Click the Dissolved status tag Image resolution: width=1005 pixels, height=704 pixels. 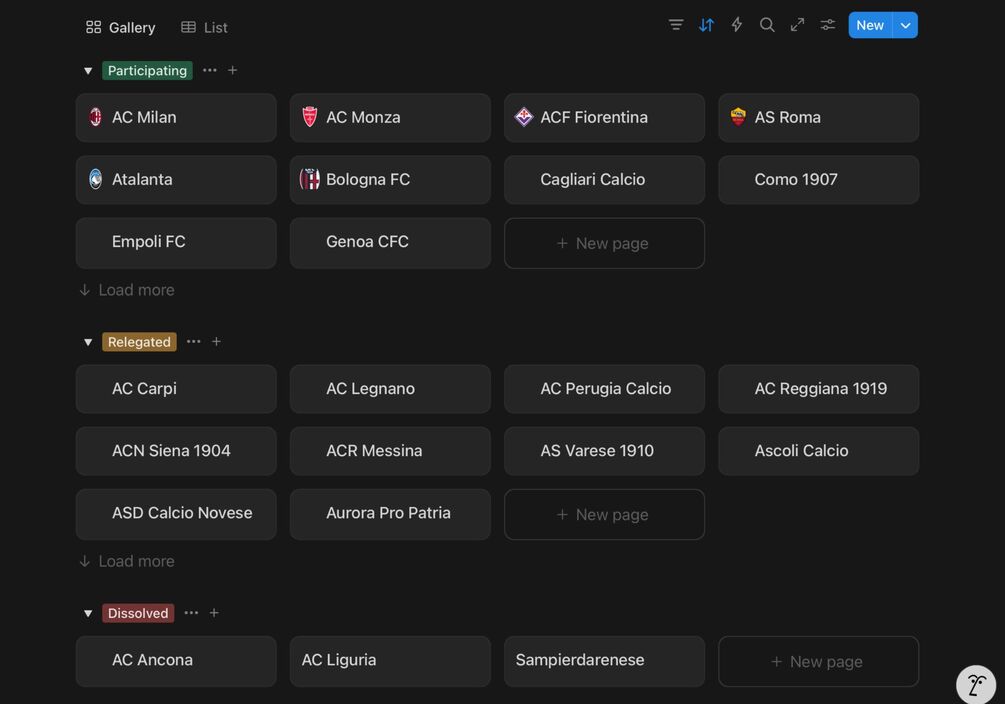point(138,613)
